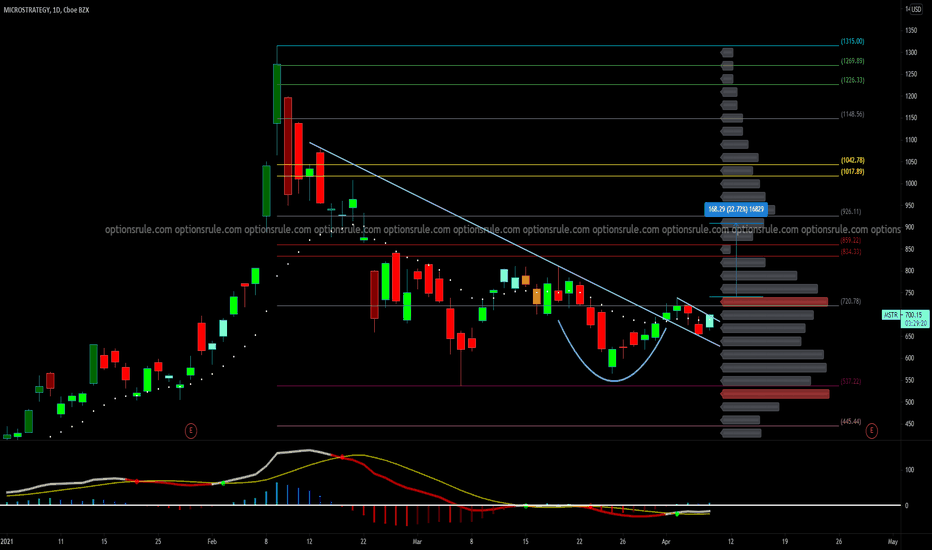Click the 19 date axis label
The image size is (932, 550).
coord(785,542)
